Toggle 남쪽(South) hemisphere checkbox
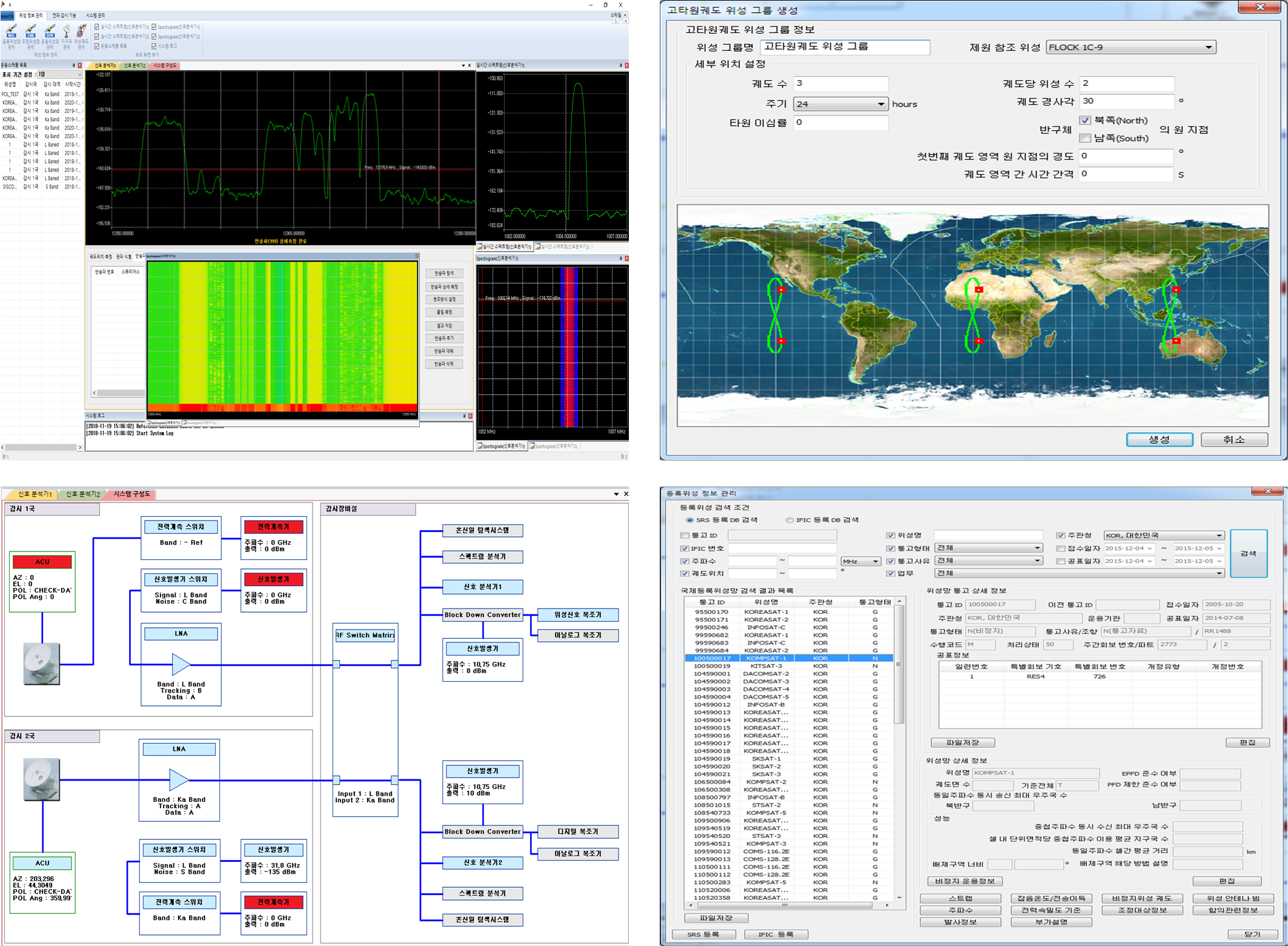Viewport: 1288px width, 946px height. [x=1085, y=138]
